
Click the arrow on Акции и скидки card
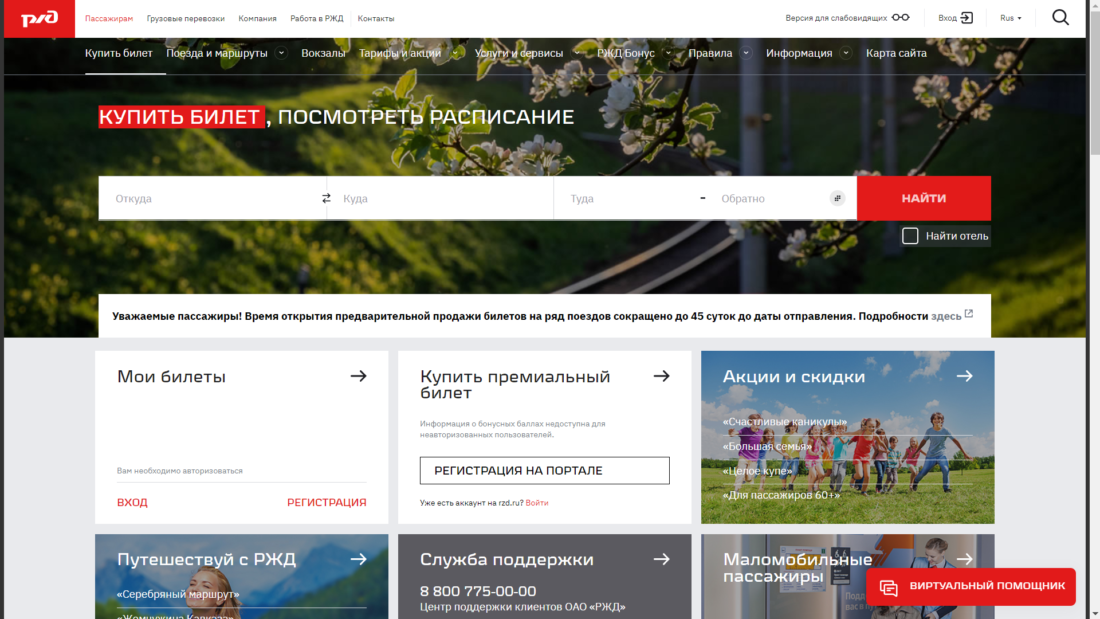click(x=965, y=376)
